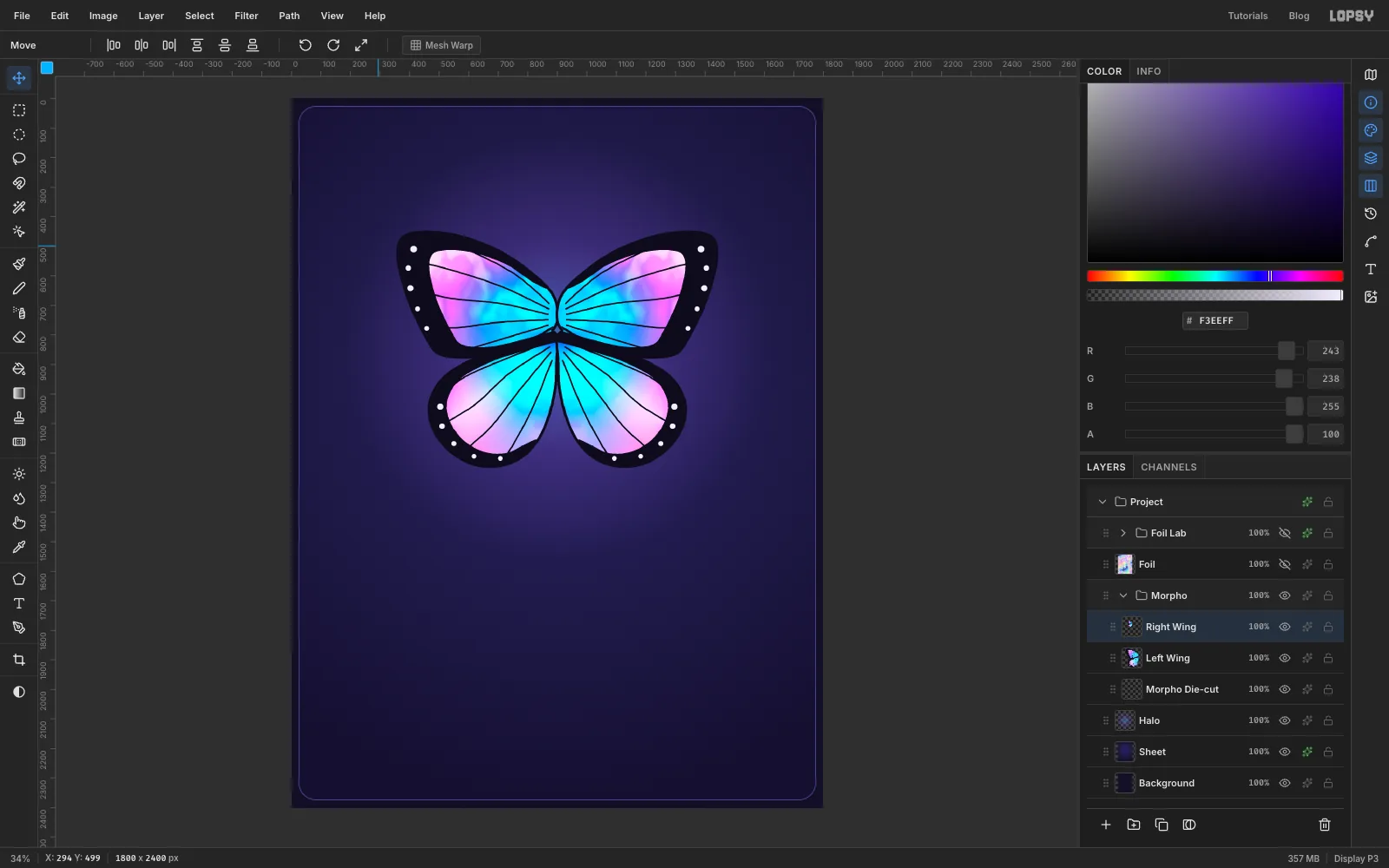Open the Tutorials link
The image size is (1389, 868).
pos(1247,16)
